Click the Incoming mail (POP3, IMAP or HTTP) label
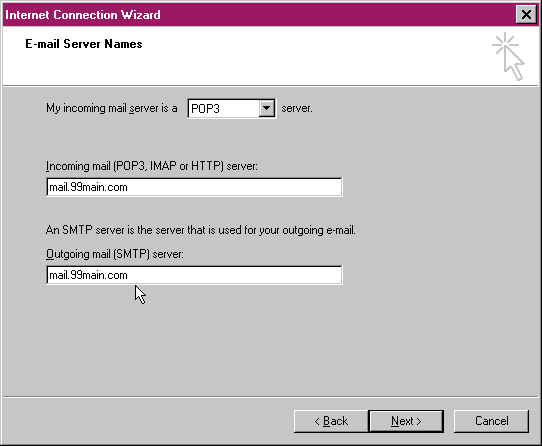The height and width of the screenshot is (446, 542). 152,166
